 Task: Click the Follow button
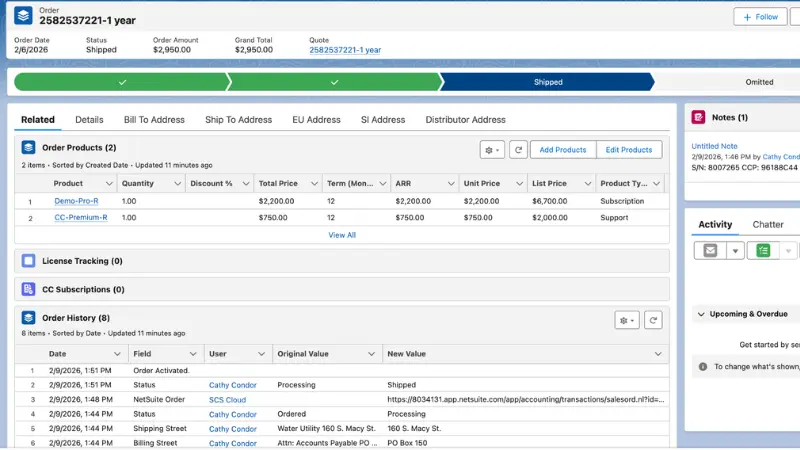[760, 17]
